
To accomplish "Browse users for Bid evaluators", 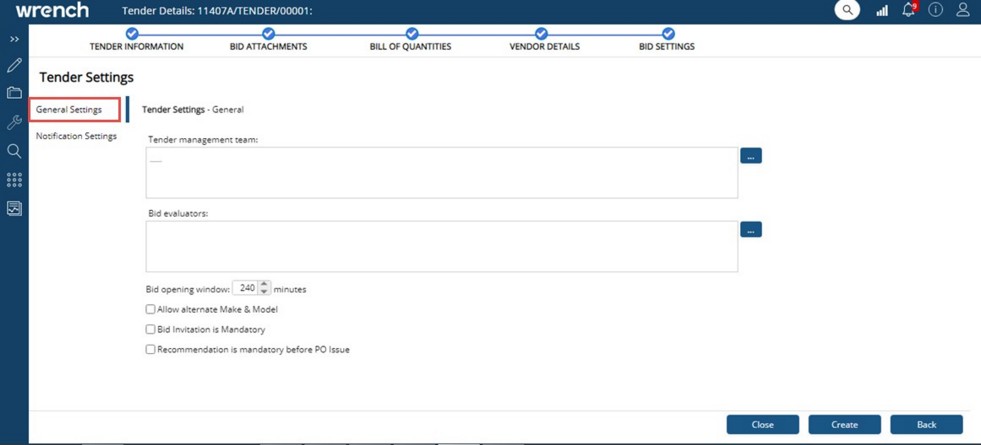I will click(x=751, y=230).
